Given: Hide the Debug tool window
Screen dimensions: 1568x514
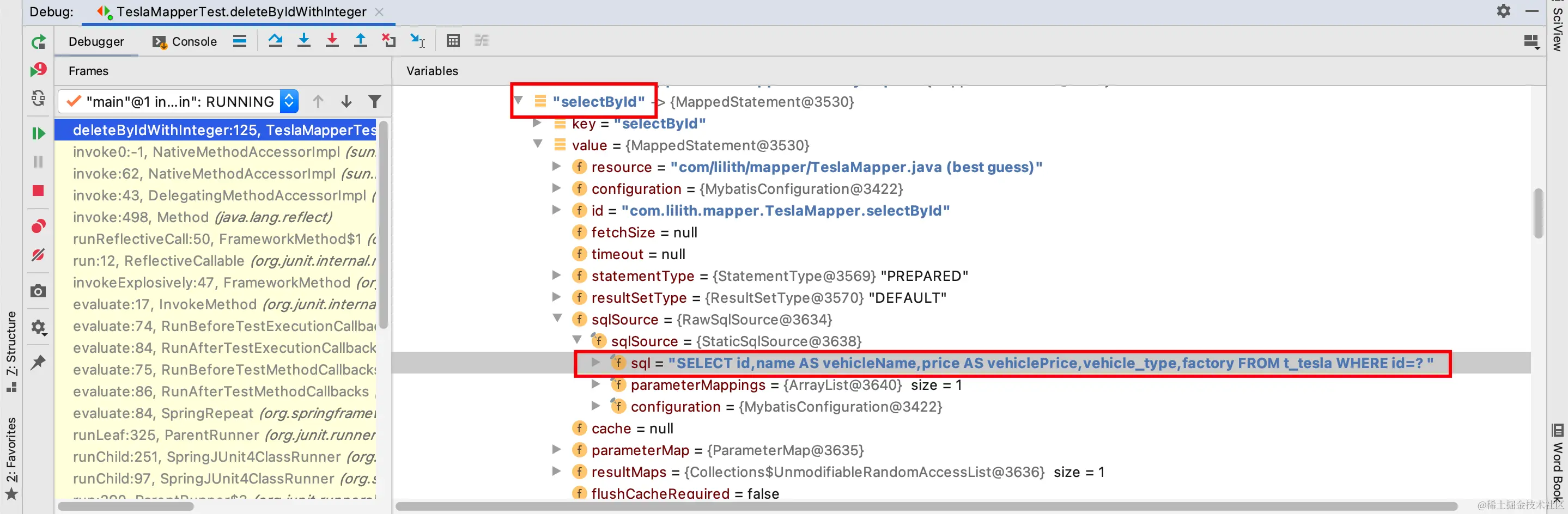Looking at the screenshot, I should [x=1532, y=11].
